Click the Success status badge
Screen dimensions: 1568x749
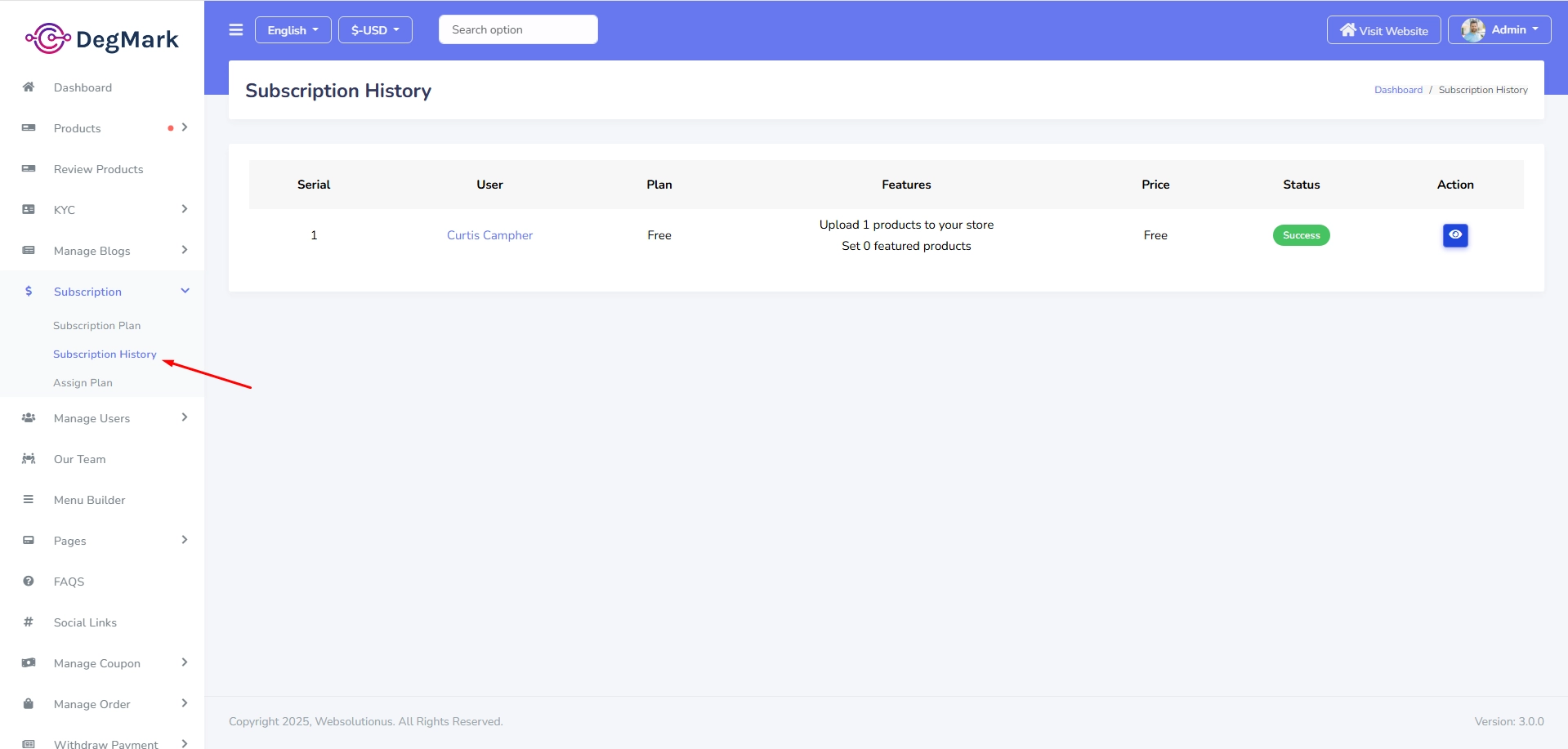click(1301, 235)
